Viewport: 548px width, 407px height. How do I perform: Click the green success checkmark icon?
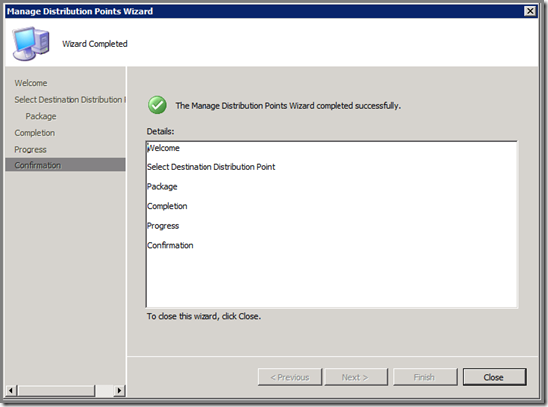[x=157, y=105]
